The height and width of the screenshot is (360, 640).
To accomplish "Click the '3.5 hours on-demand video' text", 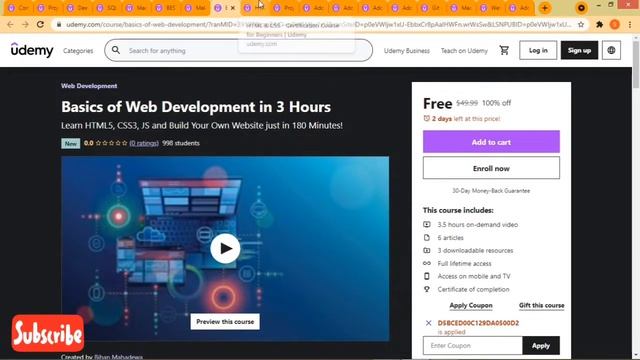I will (478, 224).
